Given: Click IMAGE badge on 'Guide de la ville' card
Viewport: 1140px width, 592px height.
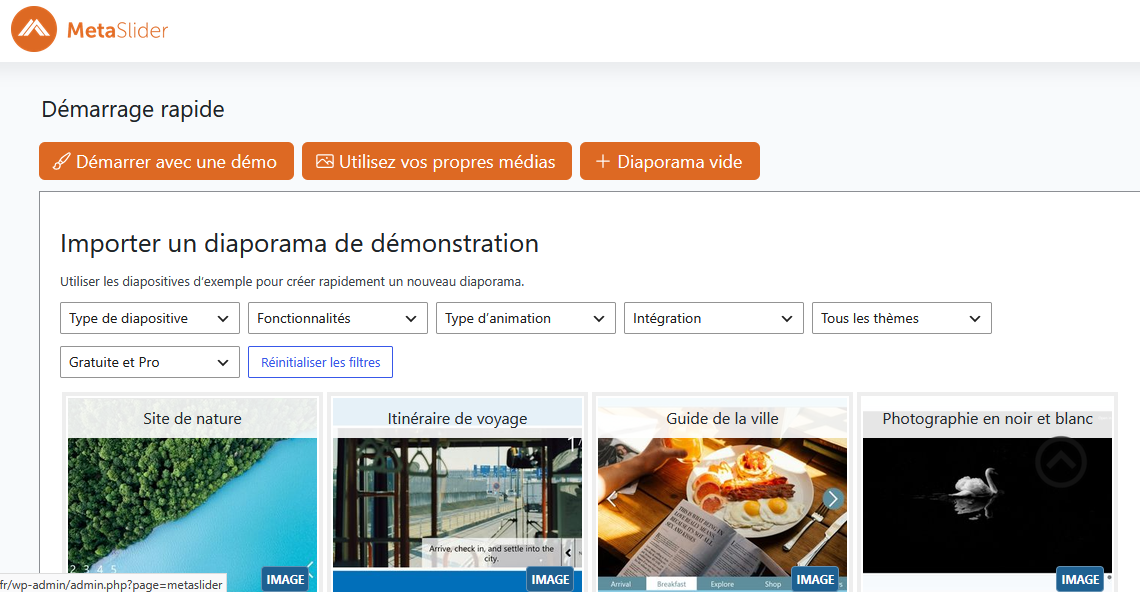Looking at the screenshot, I should coord(815,580).
